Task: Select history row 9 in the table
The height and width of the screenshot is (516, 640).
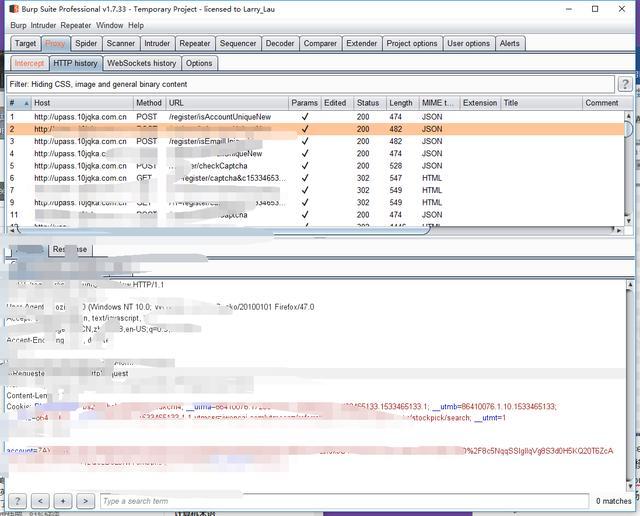Action: 315,202
